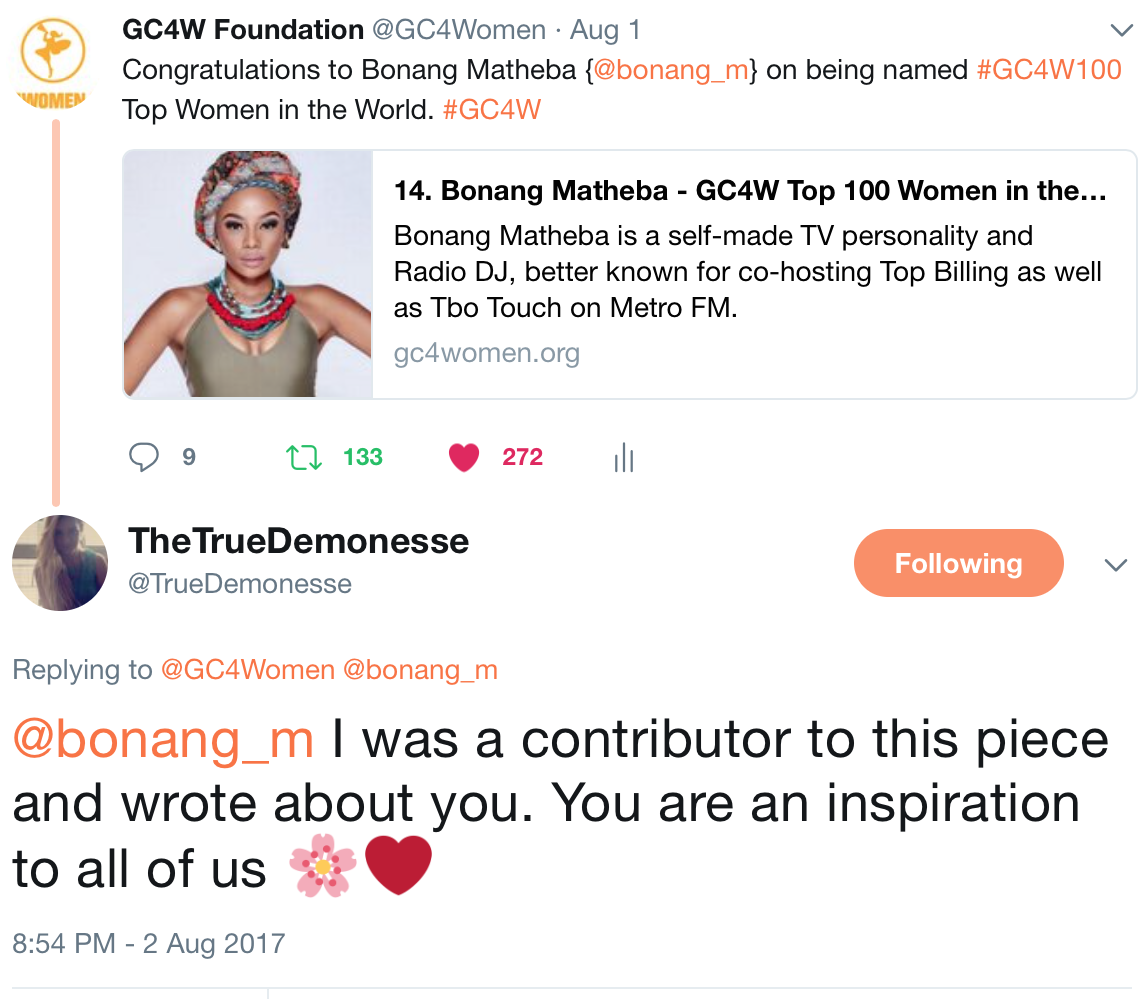Viewport: 1146px width, 999px height.
Task: Open the Bonang Matheba article card title
Action: click(x=750, y=191)
